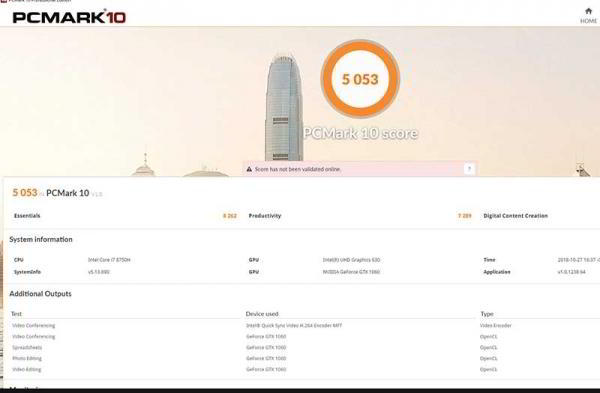The width and height of the screenshot is (600, 393).
Task: Click the Essentials score value
Action: coord(230,216)
